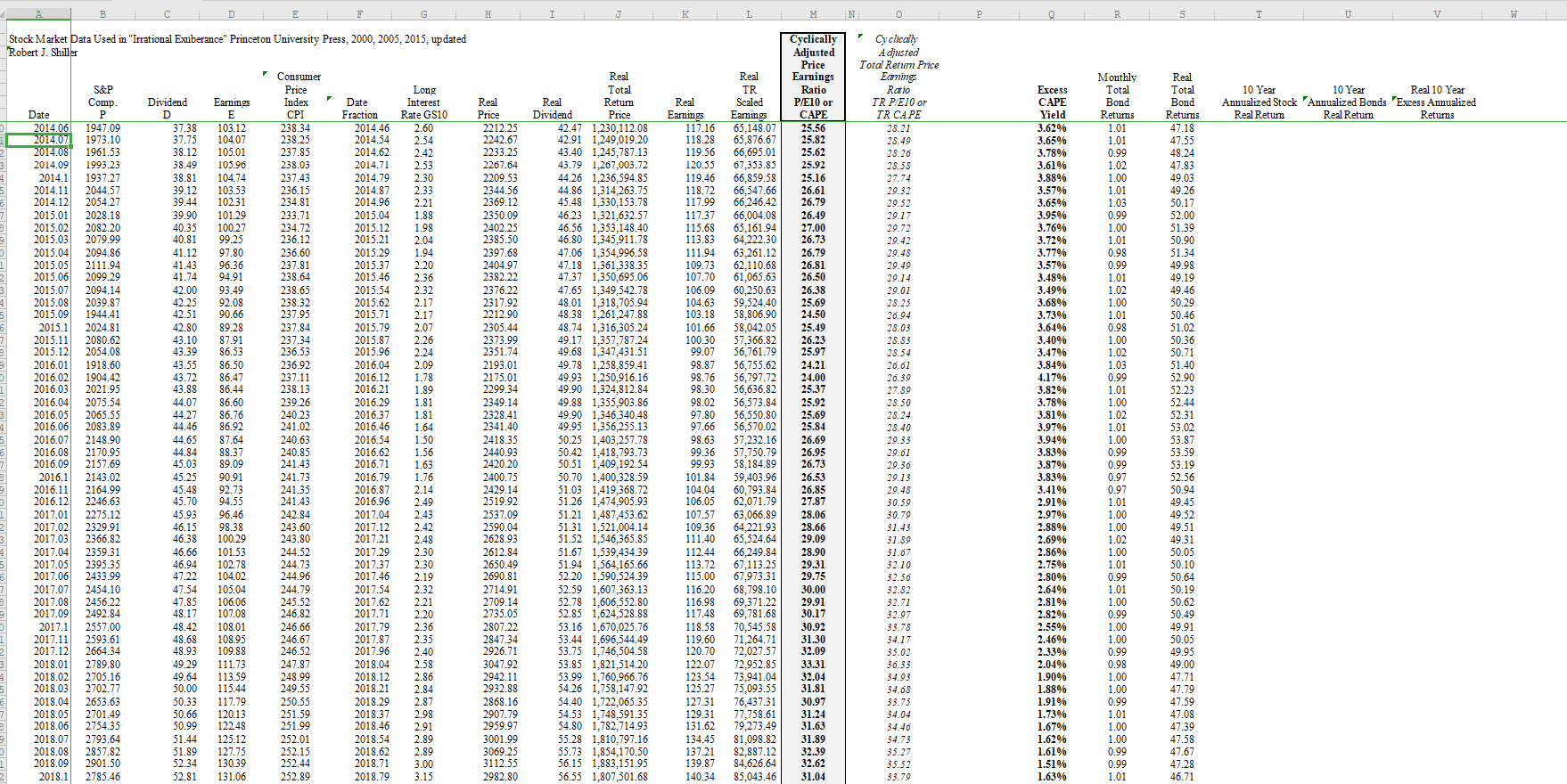Click the "Earnings E" heading cell
The width and height of the screenshot is (1567, 784).
232,109
